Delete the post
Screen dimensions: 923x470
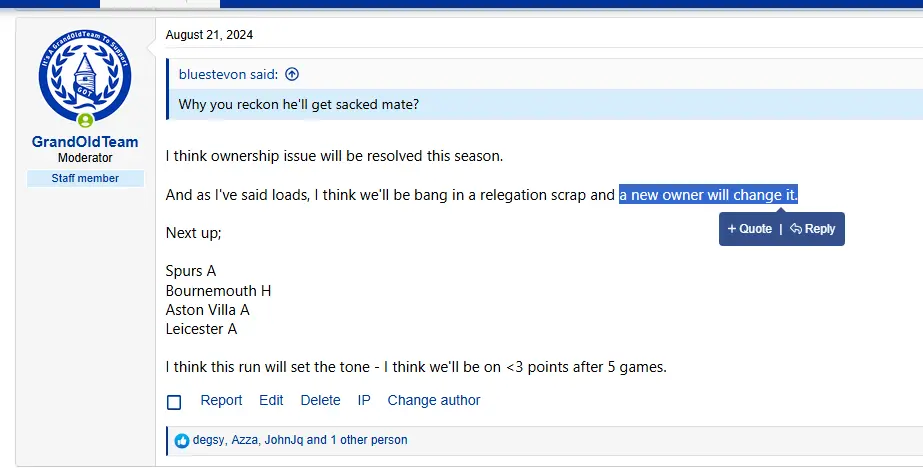coord(320,400)
